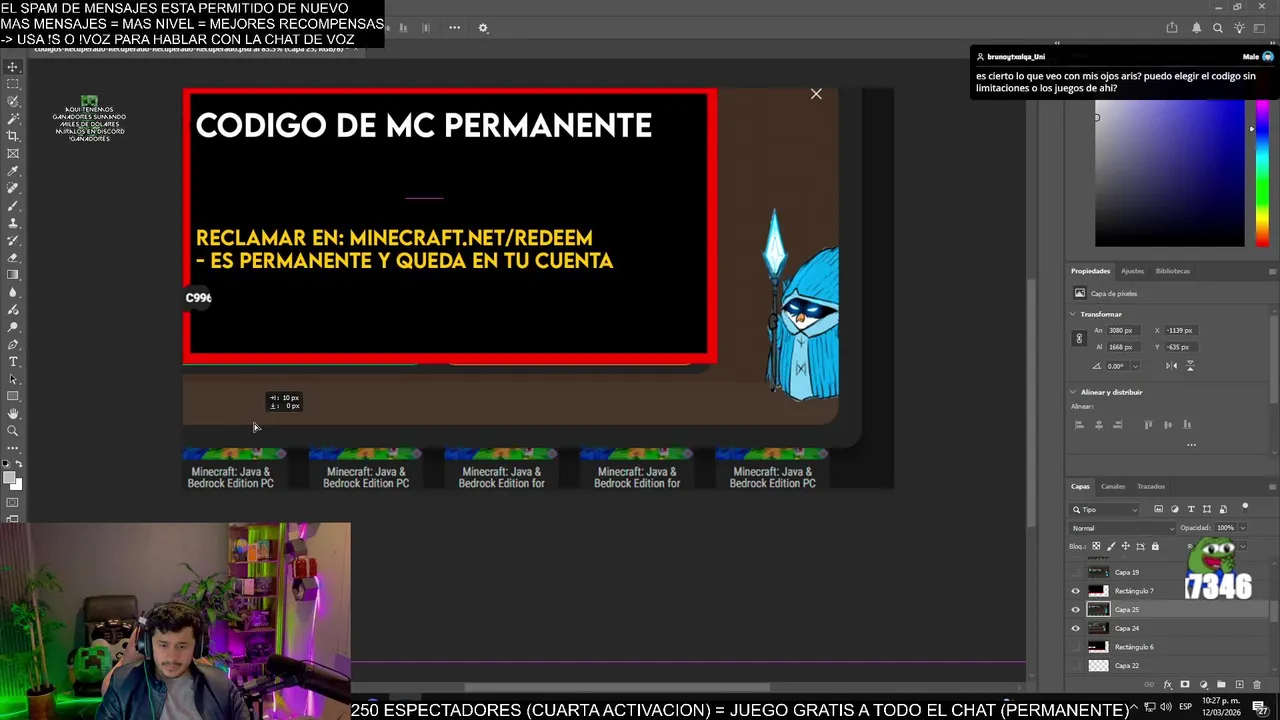Open the layer filter Tipo dropdown

click(1104, 510)
